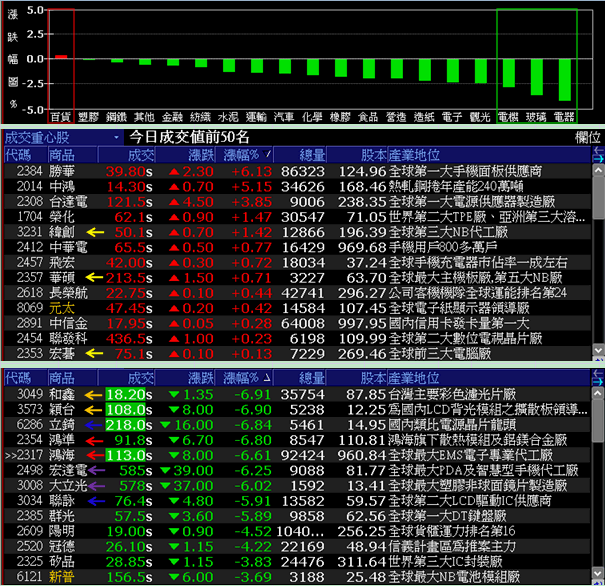Click yellow arrow signal beside 緯創
Screen dimensions: 605x586
click(x=95, y=232)
